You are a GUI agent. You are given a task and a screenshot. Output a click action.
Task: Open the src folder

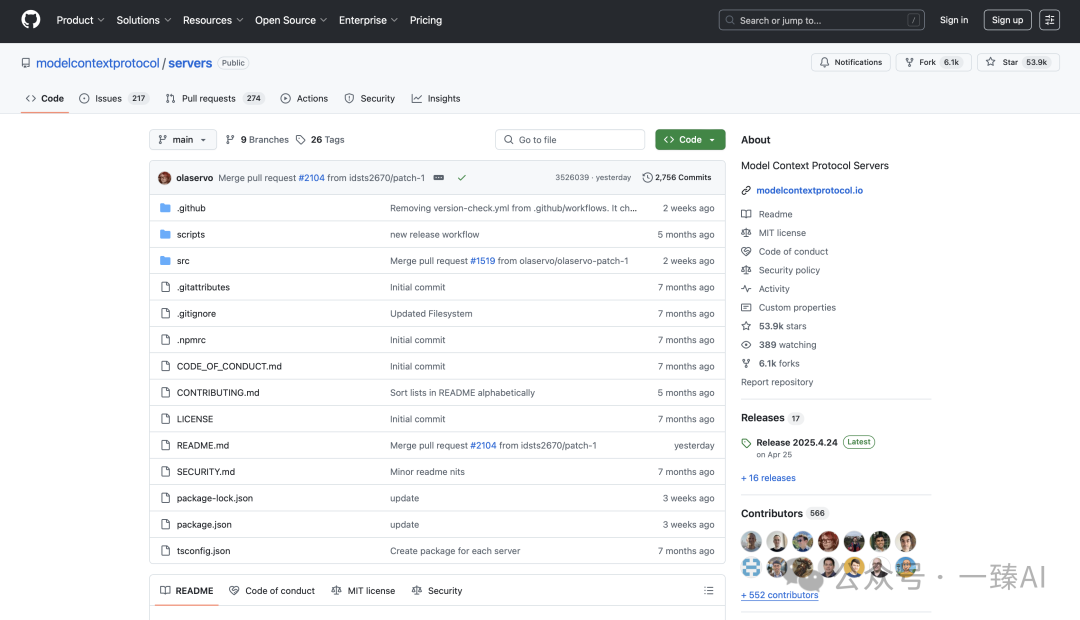click(183, 261)
